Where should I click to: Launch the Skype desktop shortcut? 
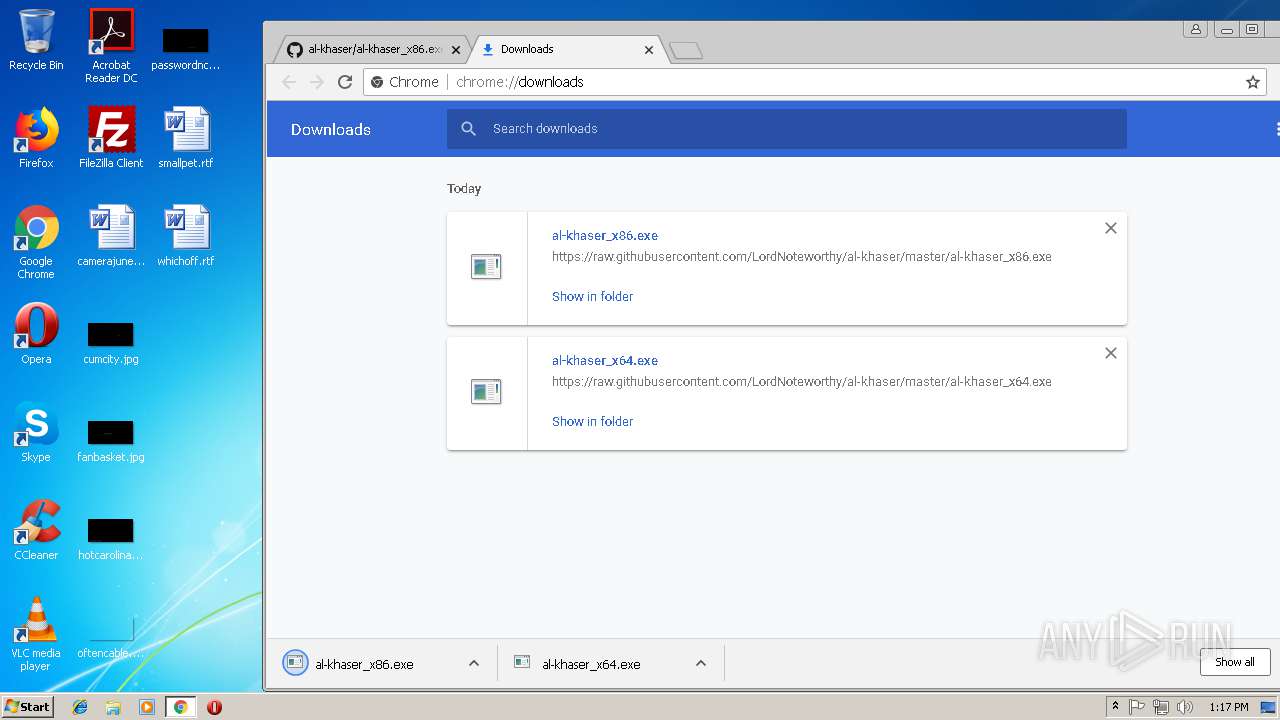[x=36, y=433]
